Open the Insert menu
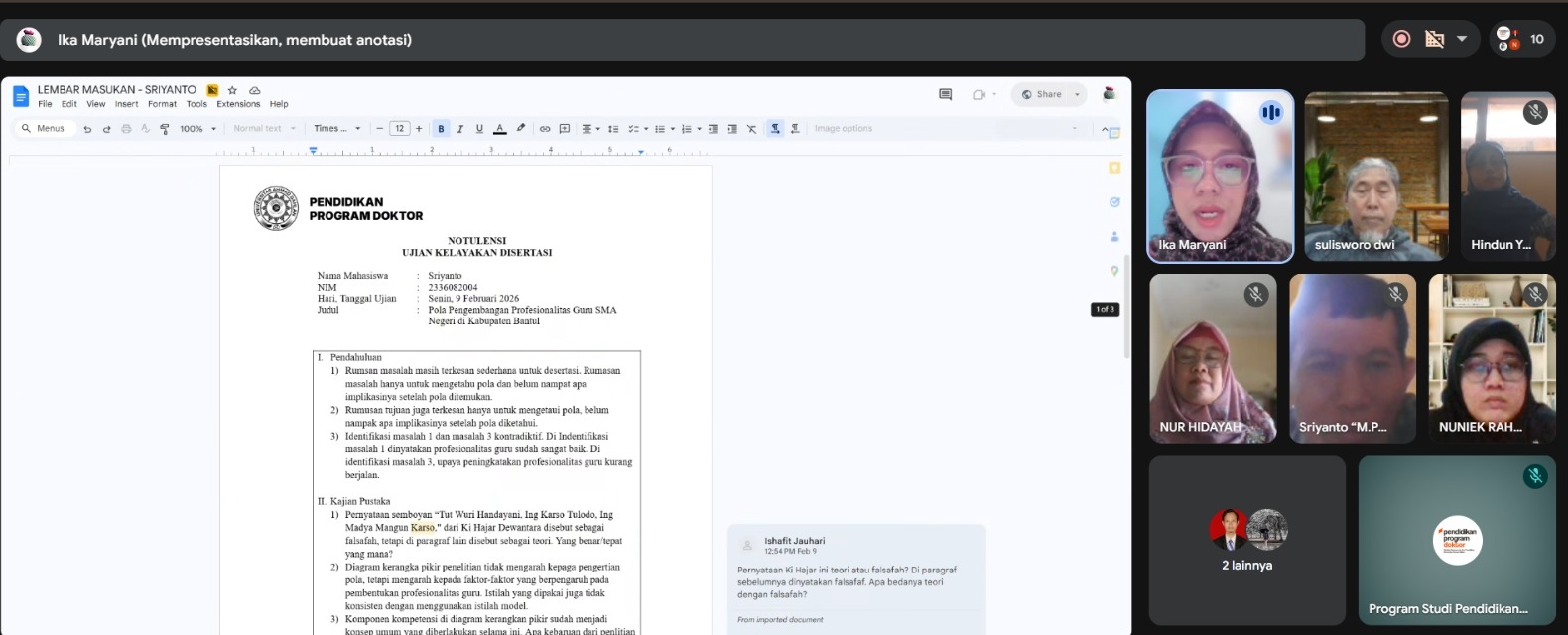Image resolution: width=1568 pixels, height=635 pixels. click(x=126, y=104)
